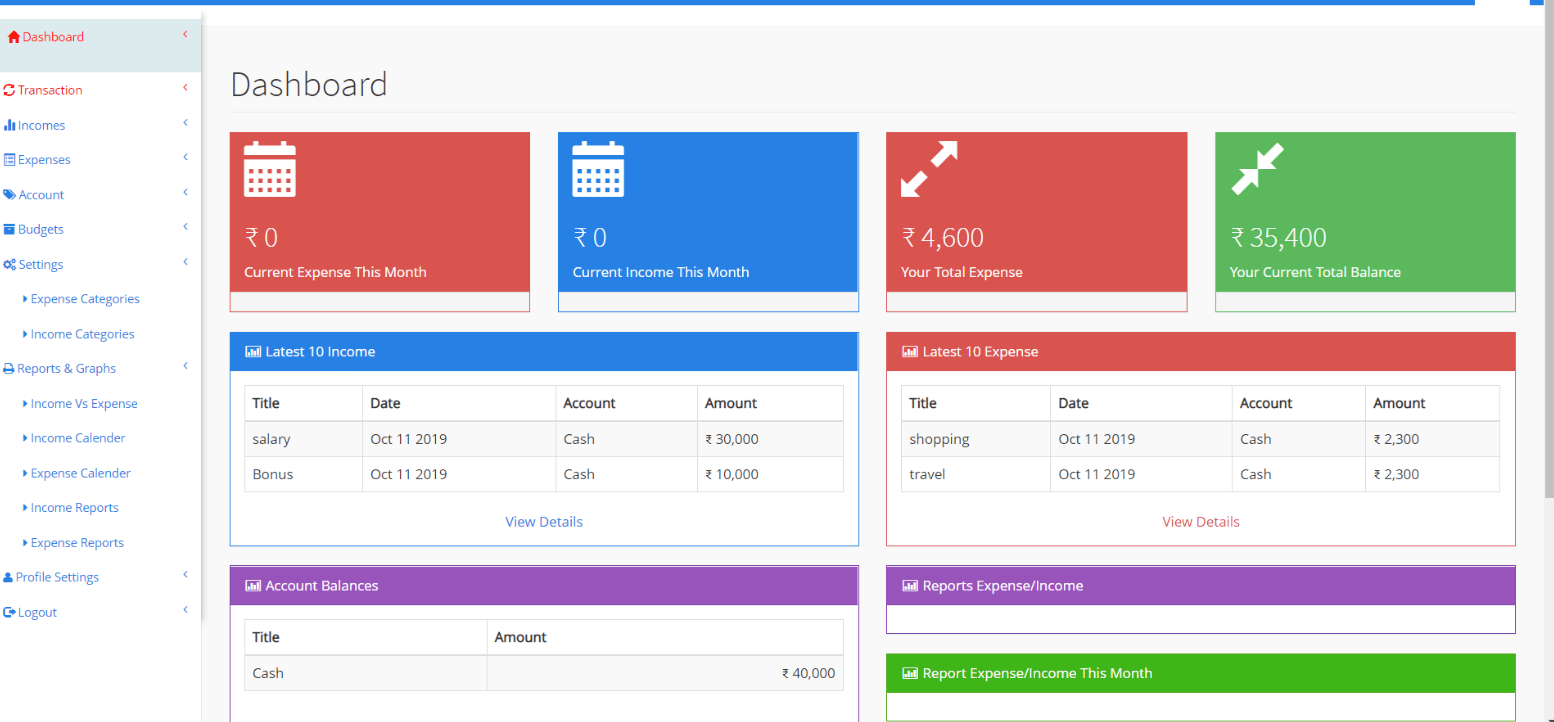The height and width of the screenshot is (722, 1554).
Task: Click the converging arrows icon on Total Balance card
Action: 1256,170
